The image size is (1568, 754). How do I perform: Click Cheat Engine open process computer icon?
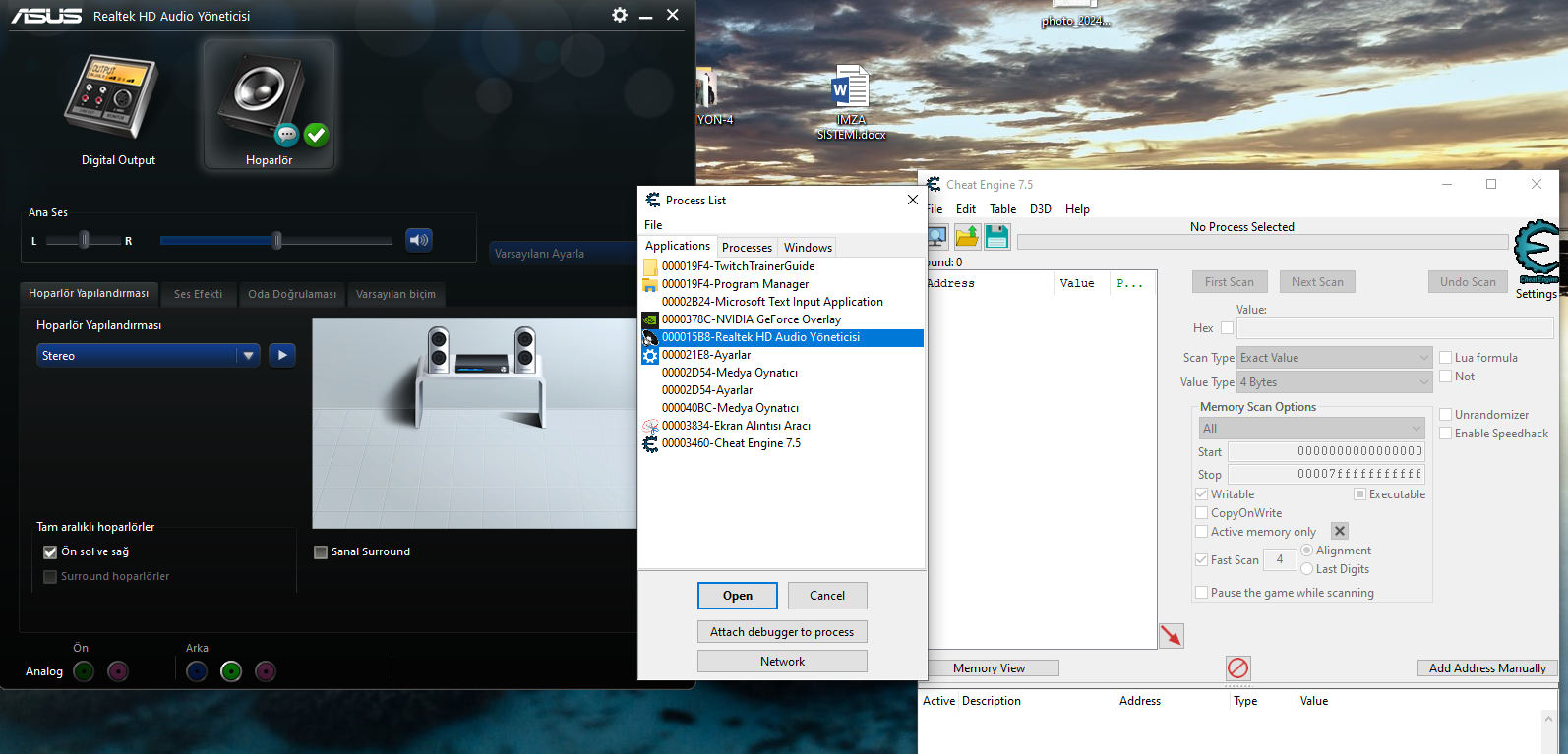pos(936,237)
